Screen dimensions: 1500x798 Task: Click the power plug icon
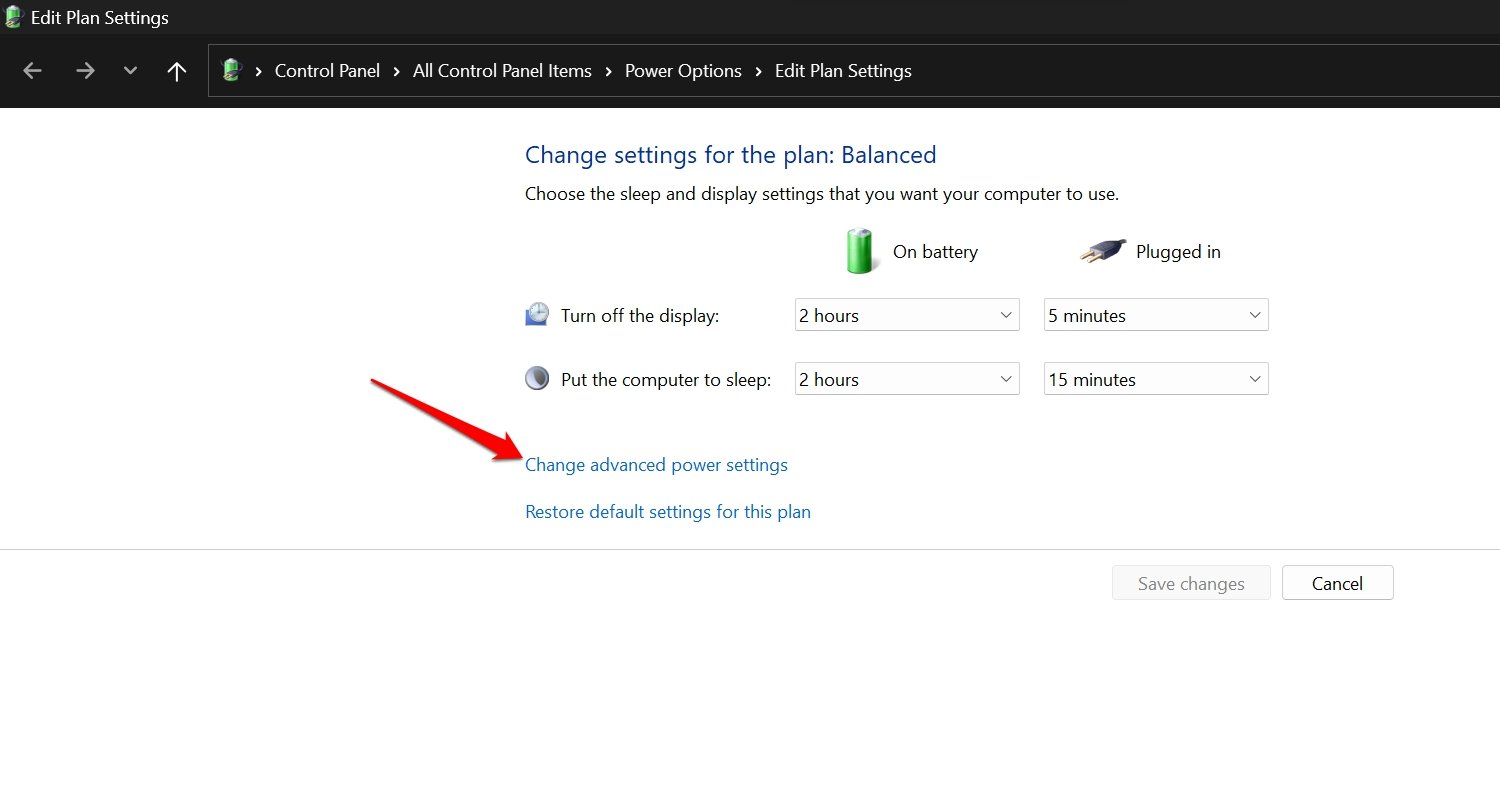1103,252
